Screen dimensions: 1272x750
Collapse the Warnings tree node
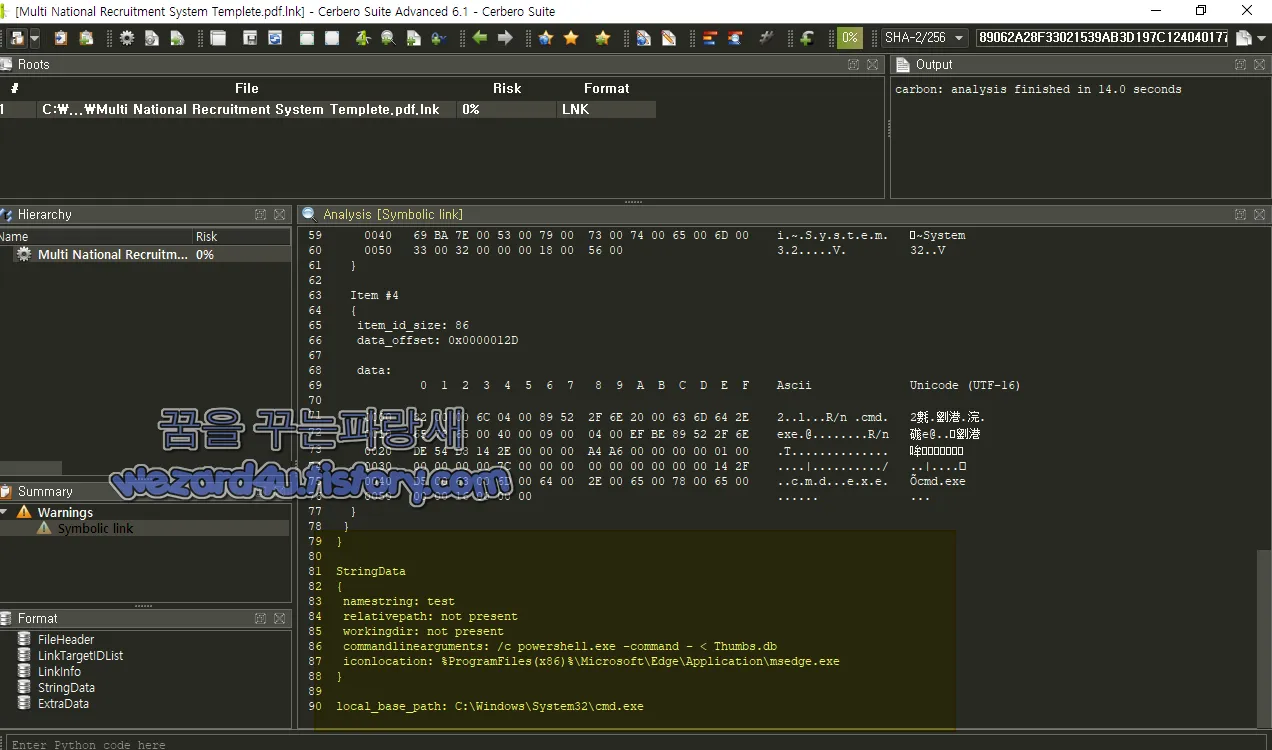[4, 512]
